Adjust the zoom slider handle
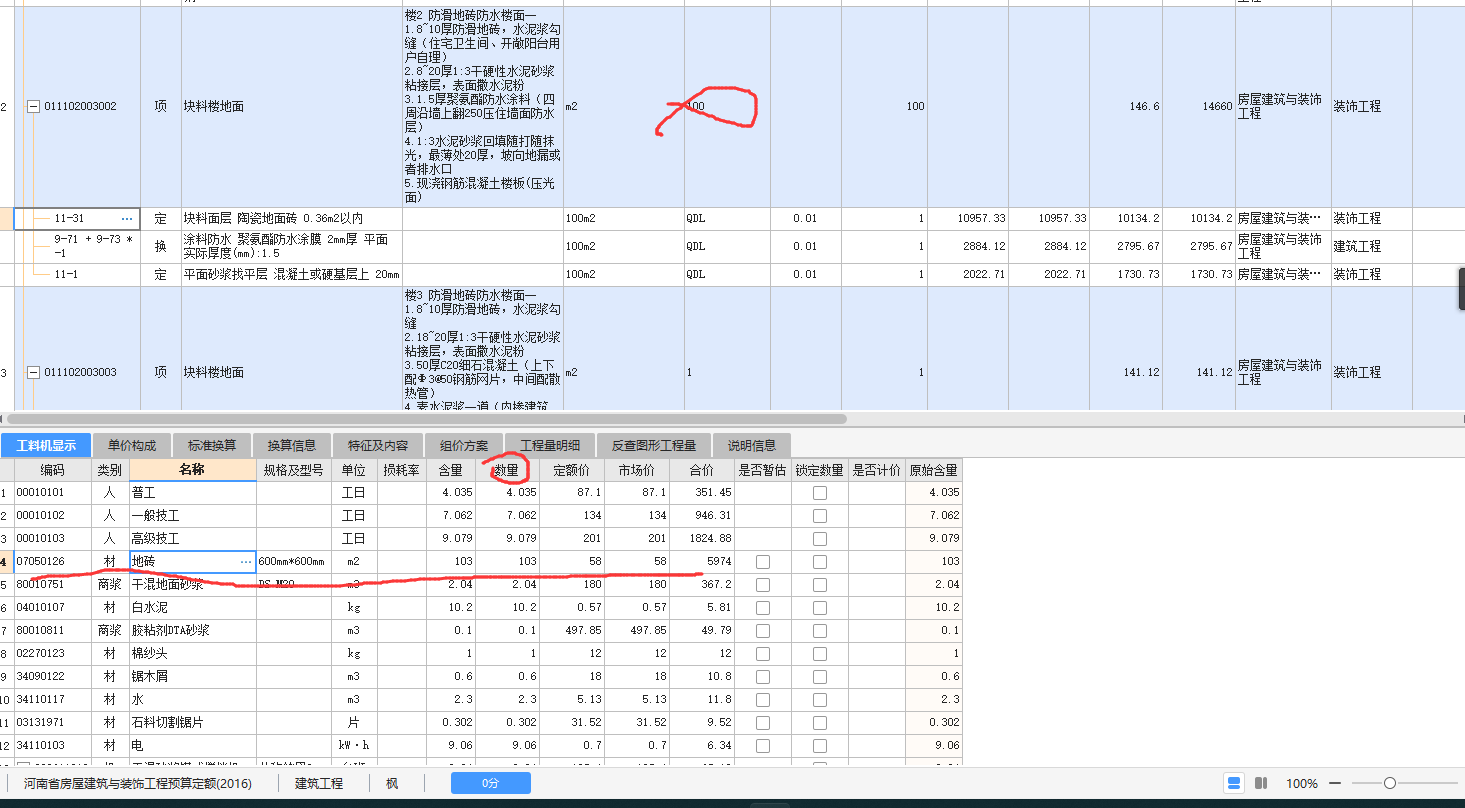This screenshot has height=808, width=1465. 1390,783
